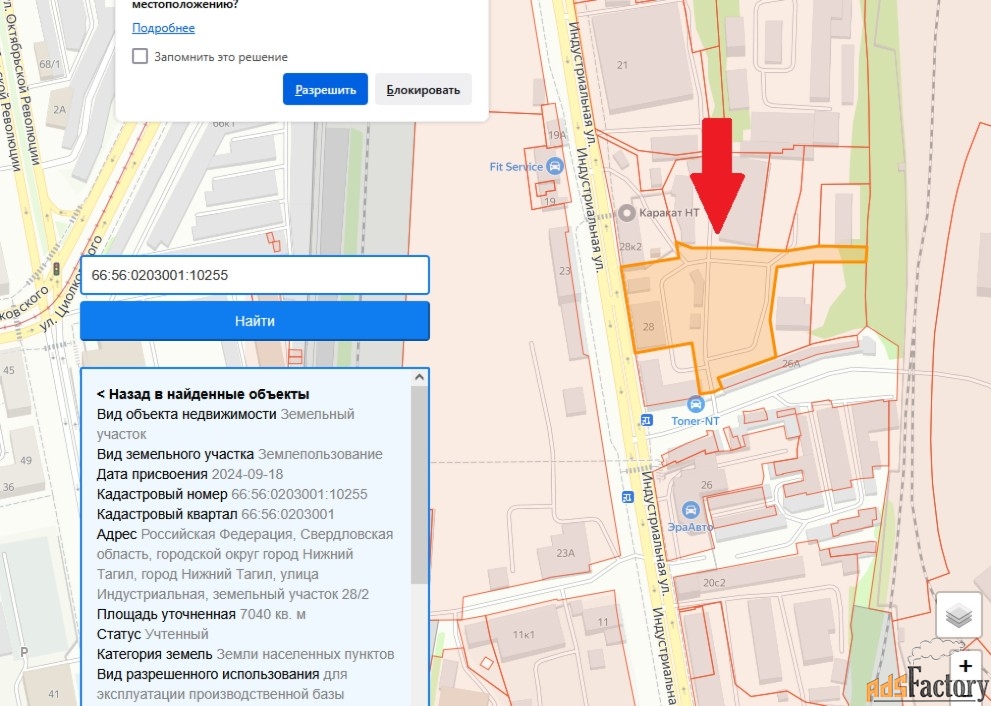
Task: Click the Блокировать button
Action: coord(423,89)
